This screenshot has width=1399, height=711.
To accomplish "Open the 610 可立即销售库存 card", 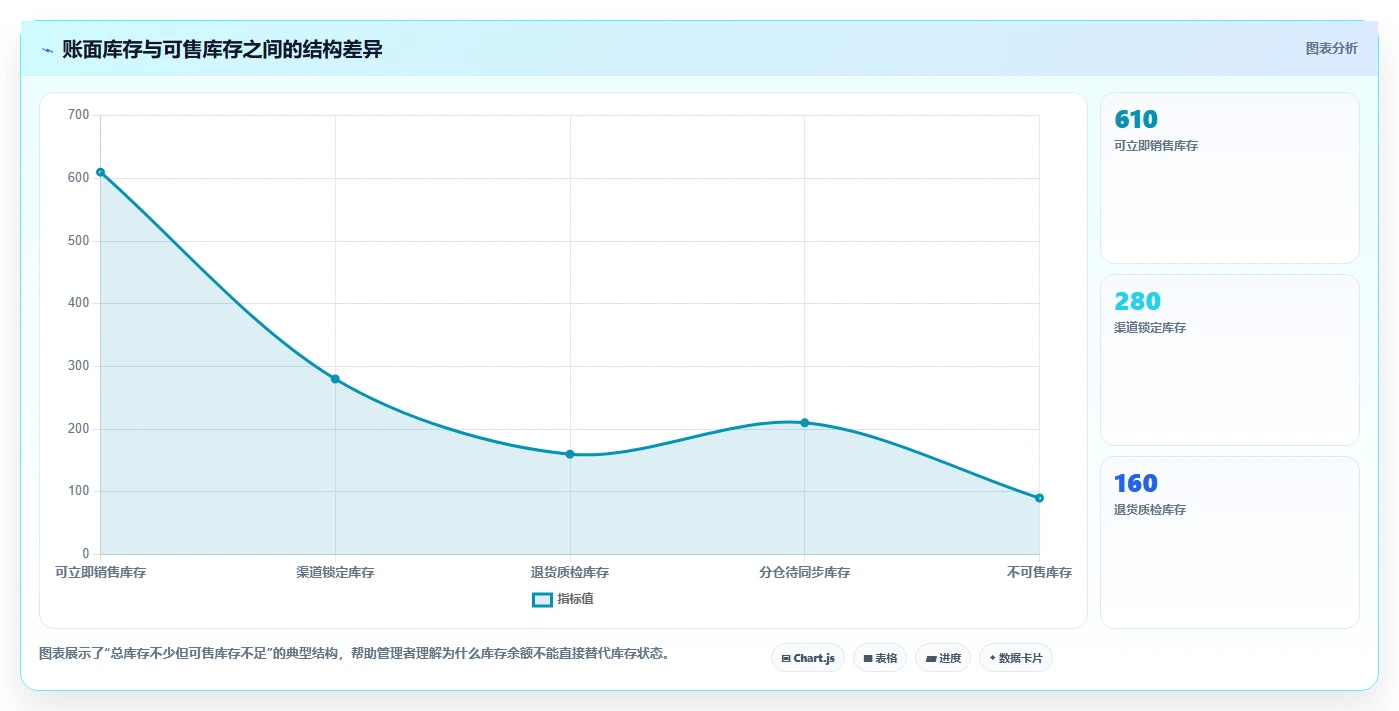I will point(1229,178).
